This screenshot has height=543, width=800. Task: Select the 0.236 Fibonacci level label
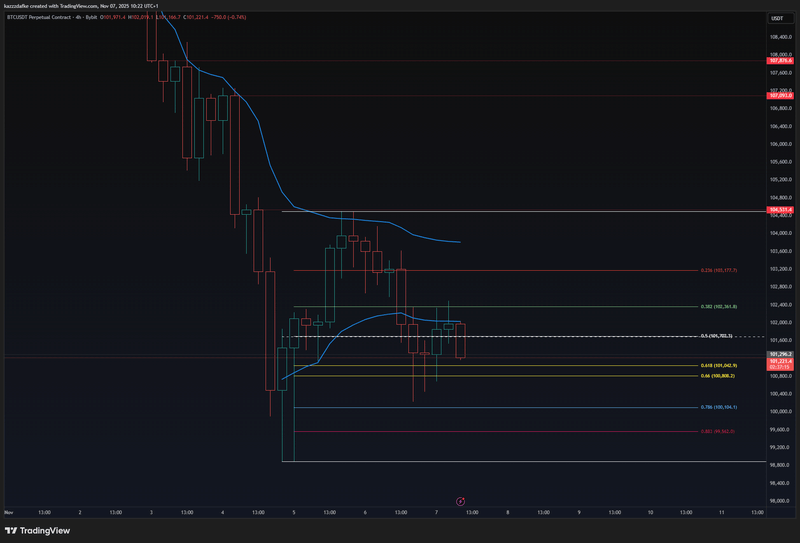719,270
